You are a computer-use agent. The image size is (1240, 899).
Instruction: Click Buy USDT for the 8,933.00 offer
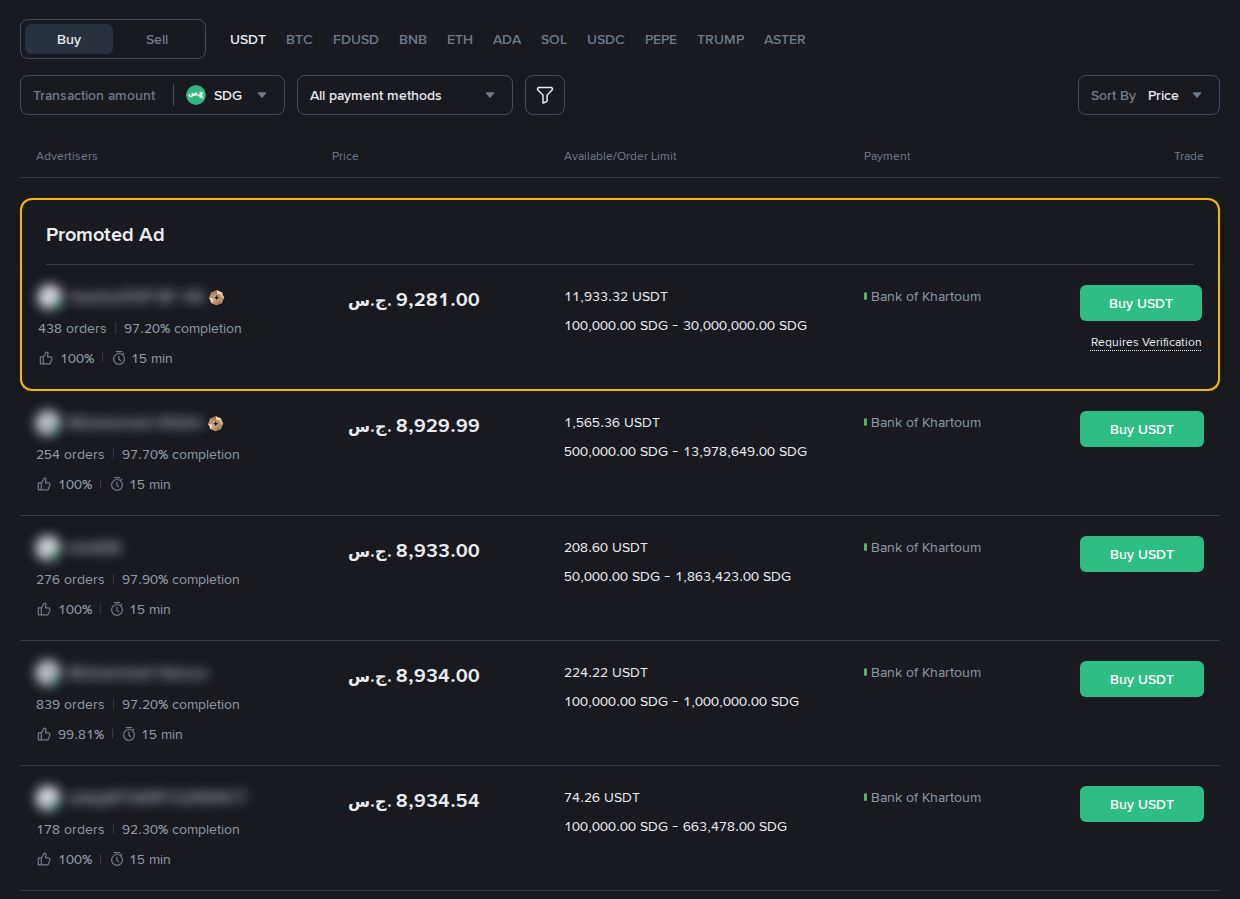pyautogui.click(x=1141, y=554)
